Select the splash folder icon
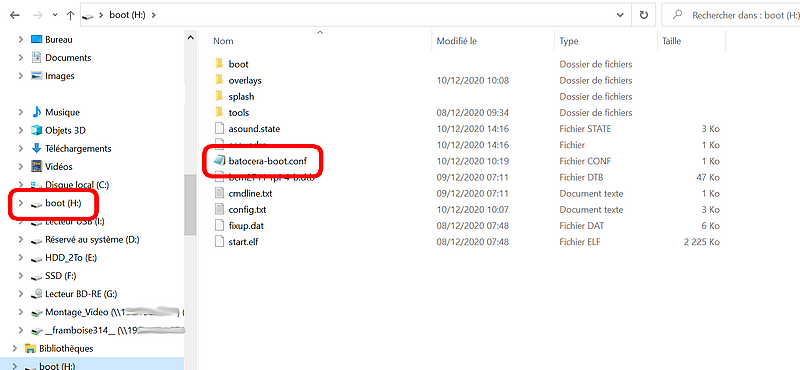This screenshot has height=370, width=800. click(x=219, y=96)
